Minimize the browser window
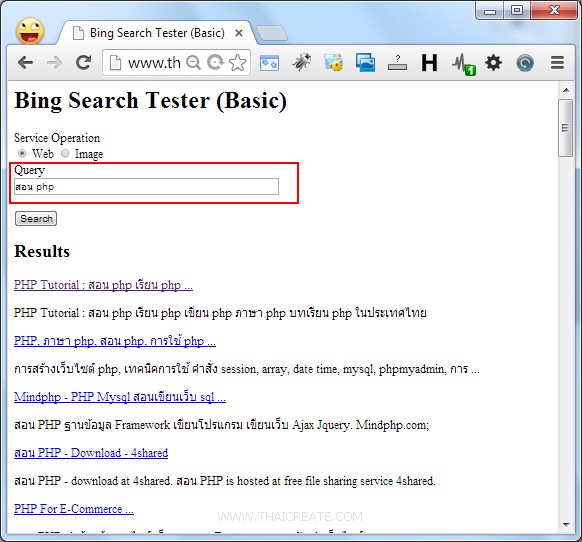Viewport: 582px width, 542px height. click(x=490, y=11)
